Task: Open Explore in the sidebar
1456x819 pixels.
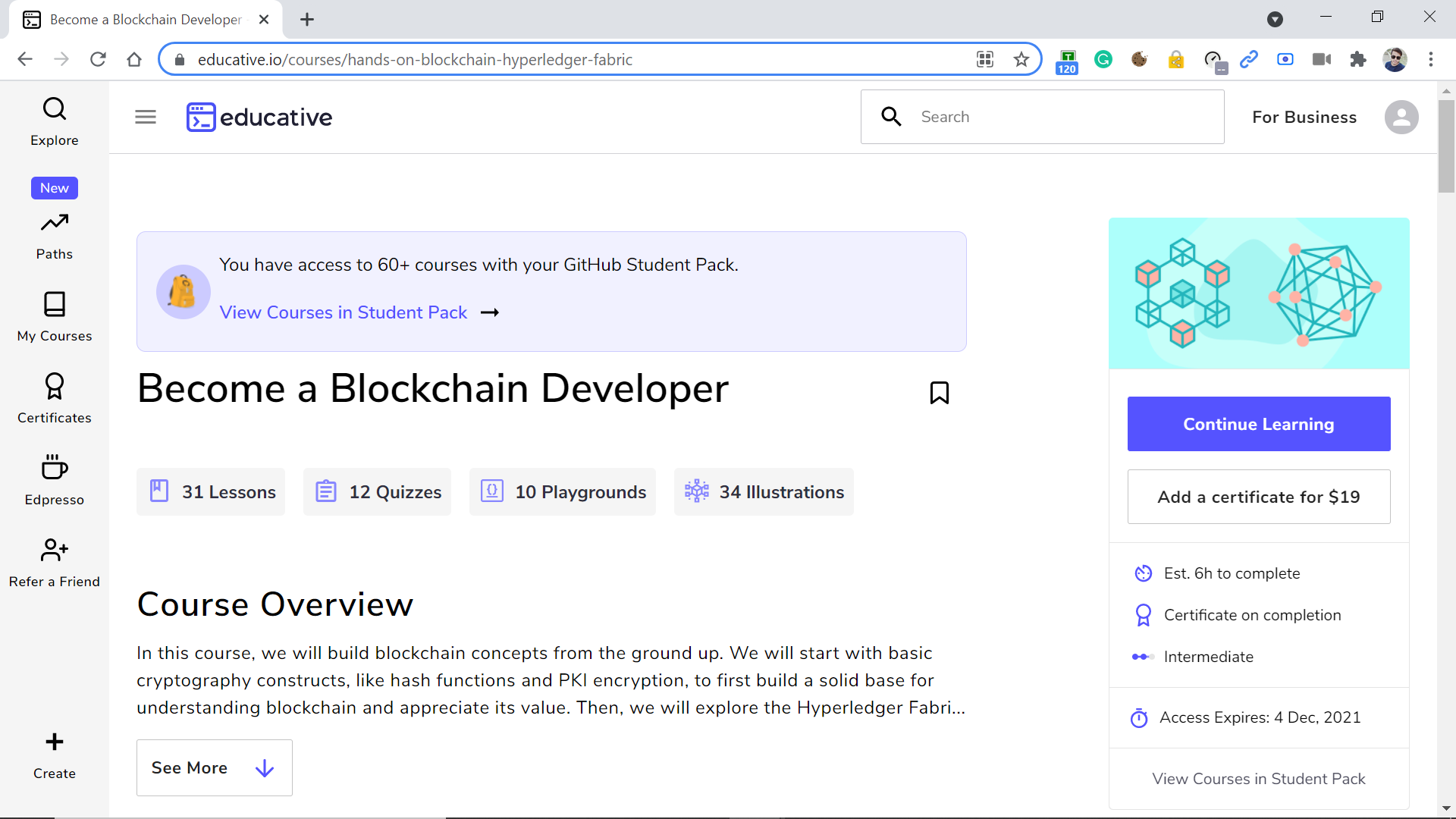Action: pyautogui.click(x=54, y=121)
